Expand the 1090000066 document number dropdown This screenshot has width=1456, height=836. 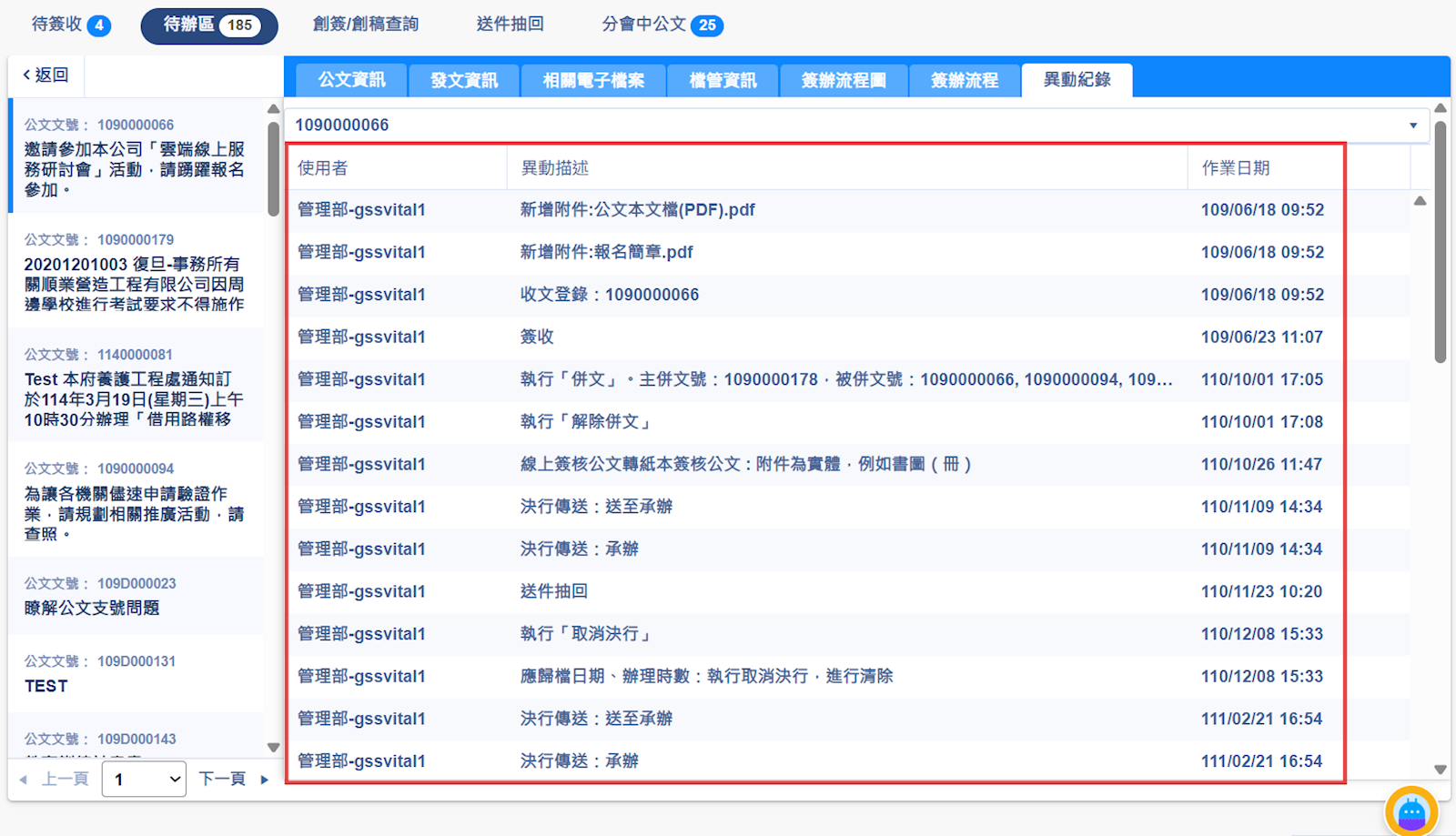pyautogui.click(x=1412, y=126)
